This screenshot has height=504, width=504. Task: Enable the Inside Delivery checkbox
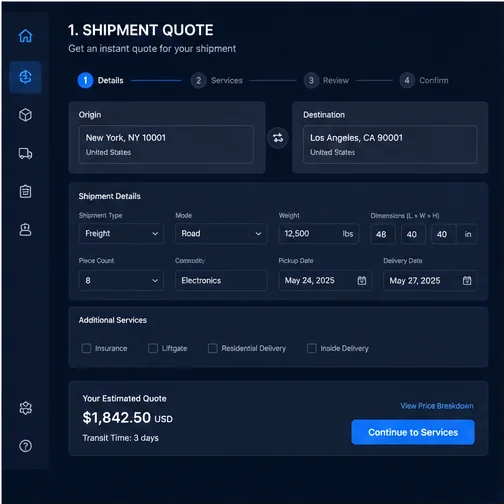tap(312, 348)
